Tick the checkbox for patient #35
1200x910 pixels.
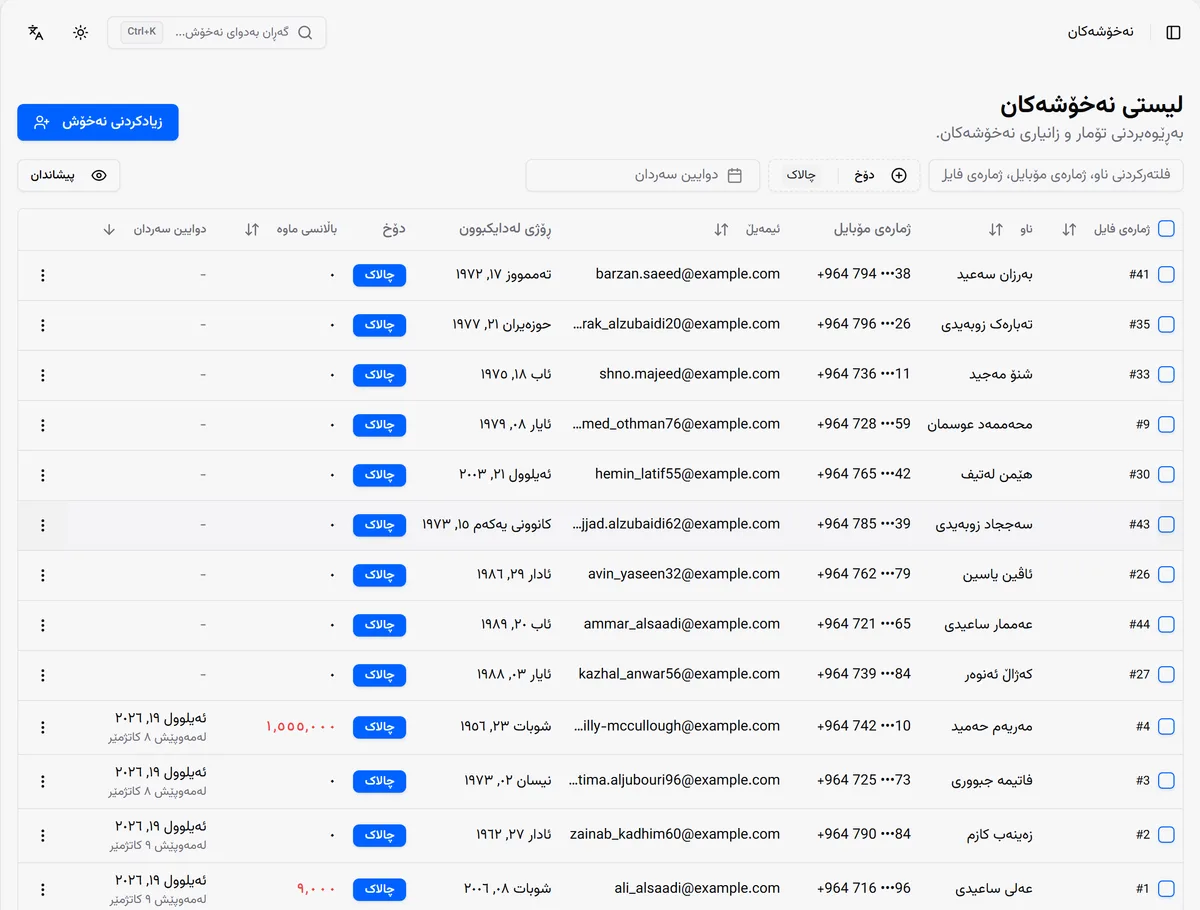tap(1166, 325)
